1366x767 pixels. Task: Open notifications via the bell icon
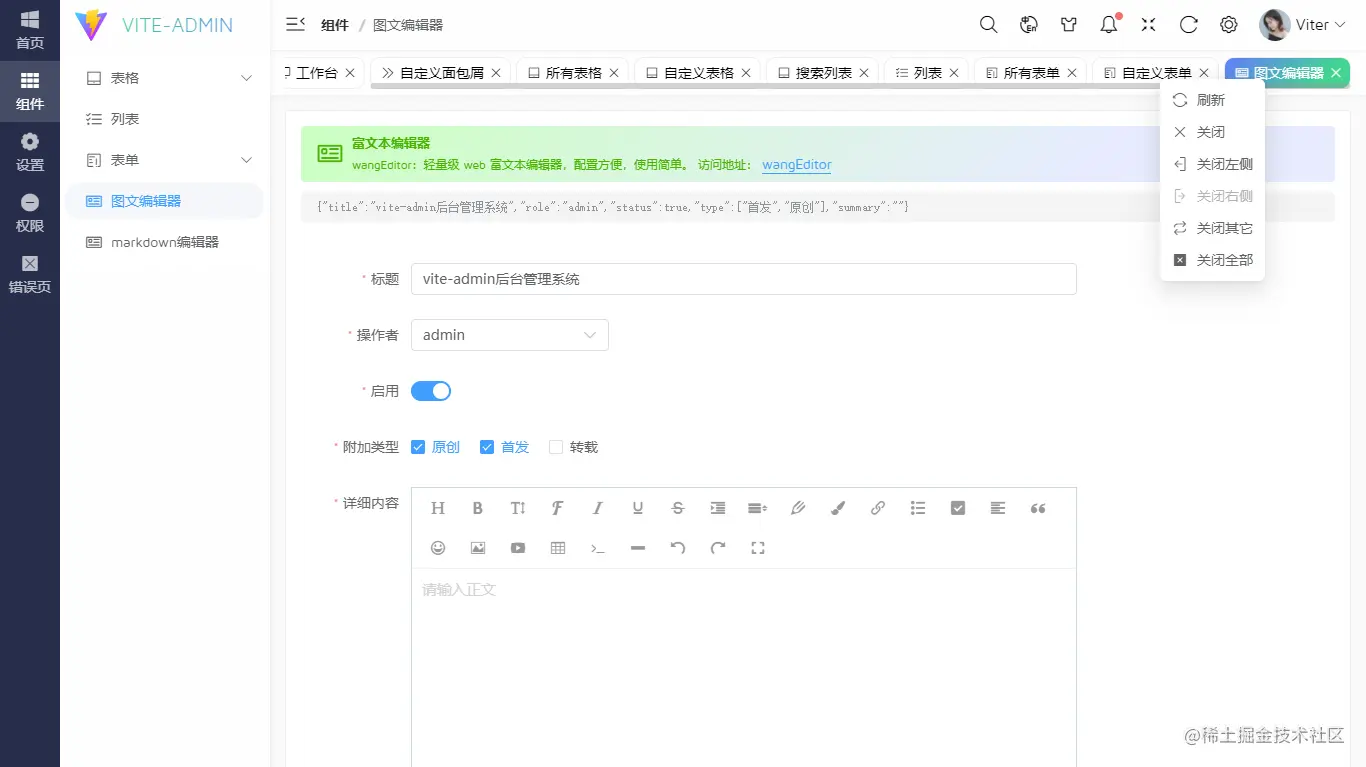point(1108,24)
